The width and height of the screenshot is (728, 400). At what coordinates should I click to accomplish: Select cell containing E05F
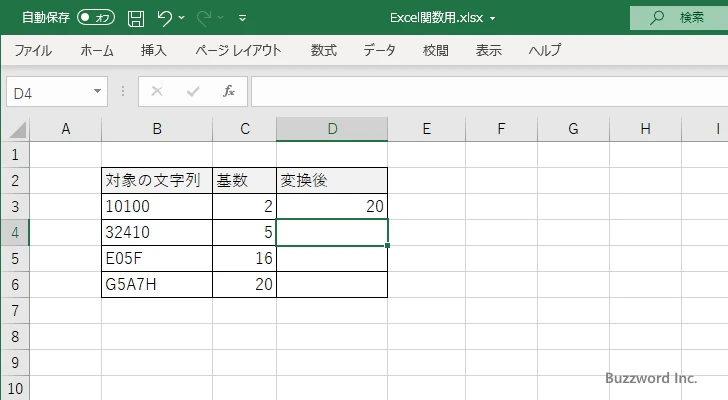(x=157, y=258)
